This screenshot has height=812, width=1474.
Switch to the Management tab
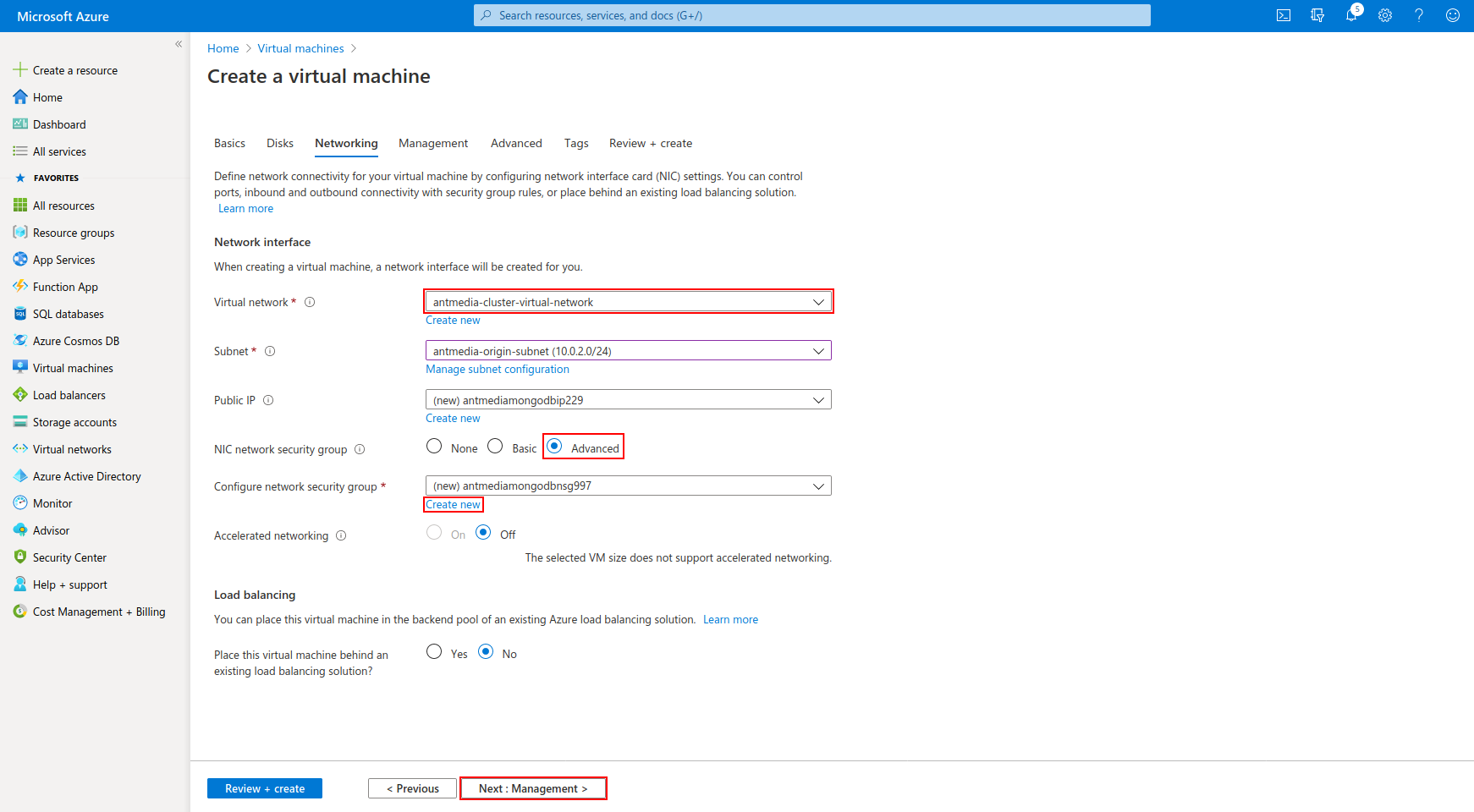[x=433, y=143]
